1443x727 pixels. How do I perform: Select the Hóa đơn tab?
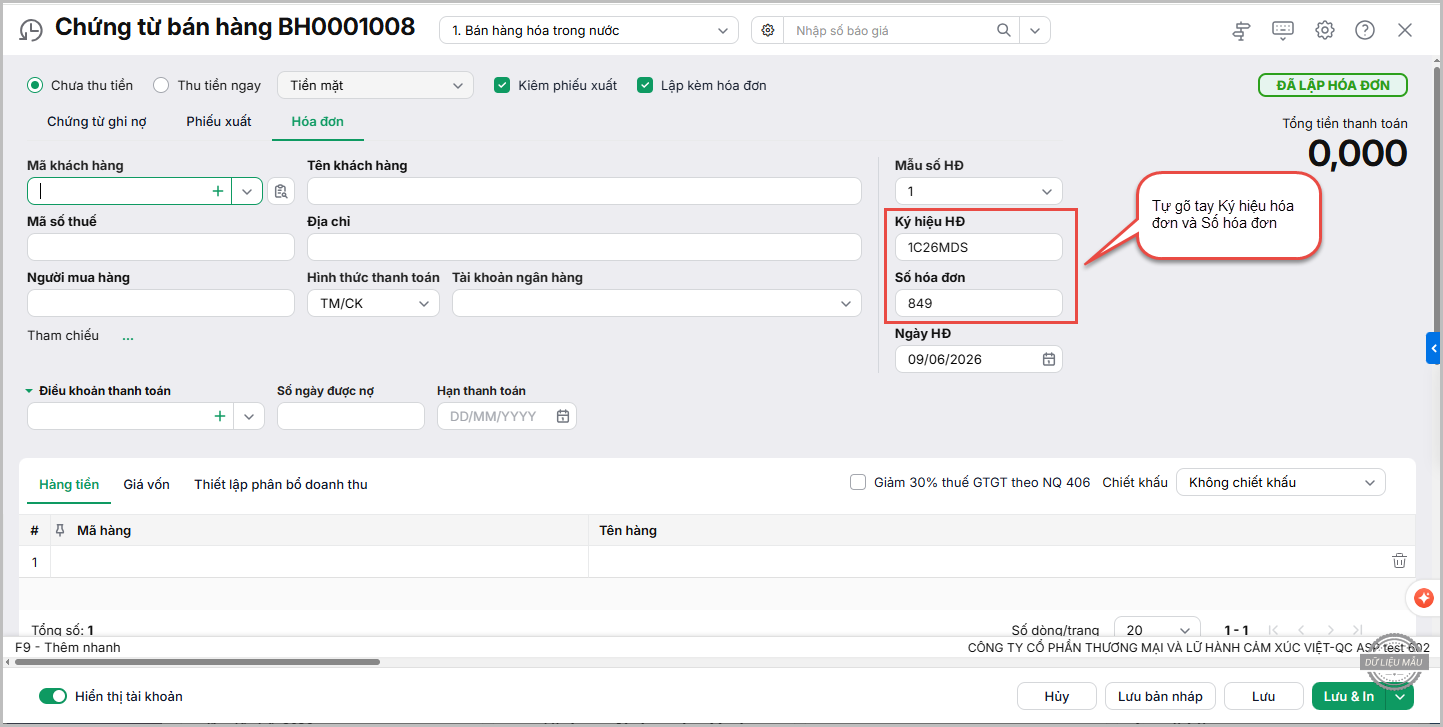click(x=318, y=122)
